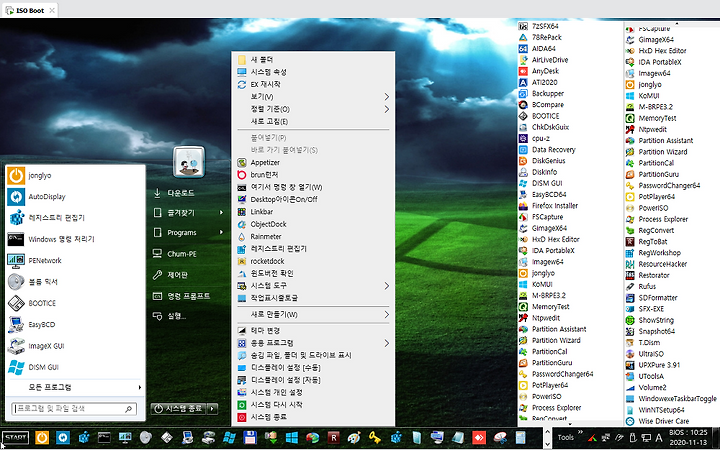720x450 pixels.
Task: Open PENetwork in the Start menu
Action: tap(75, 260)
